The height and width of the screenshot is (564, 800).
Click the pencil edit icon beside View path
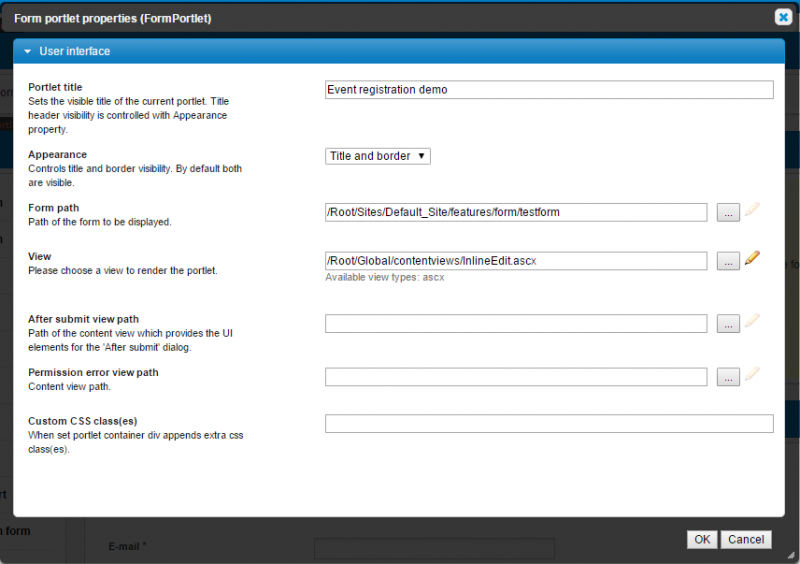752,258
